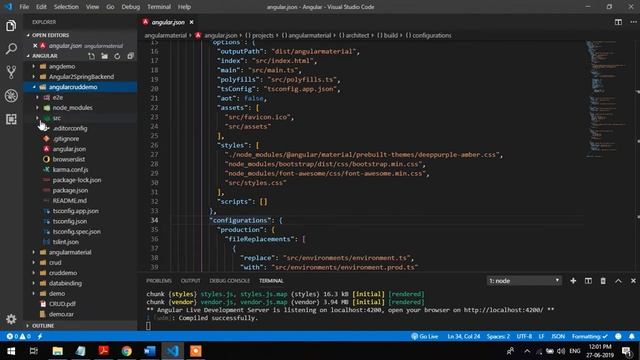Open Windows Start menu
Image resolution: width=640 pixels, height=360 pixels.
tap(11, 351)
